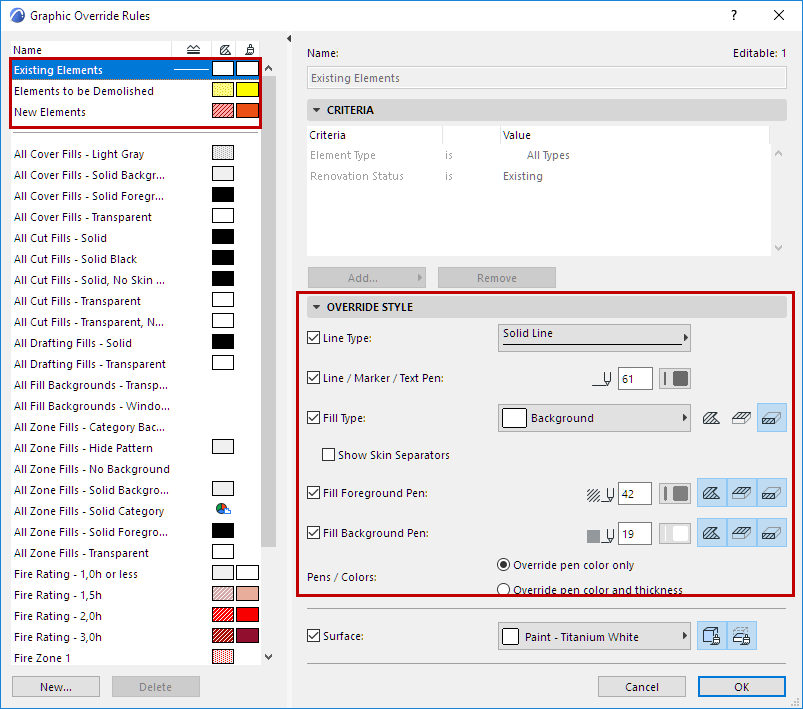
Task: Click category color icon for Solid Category row
Action: click(223, 509)
